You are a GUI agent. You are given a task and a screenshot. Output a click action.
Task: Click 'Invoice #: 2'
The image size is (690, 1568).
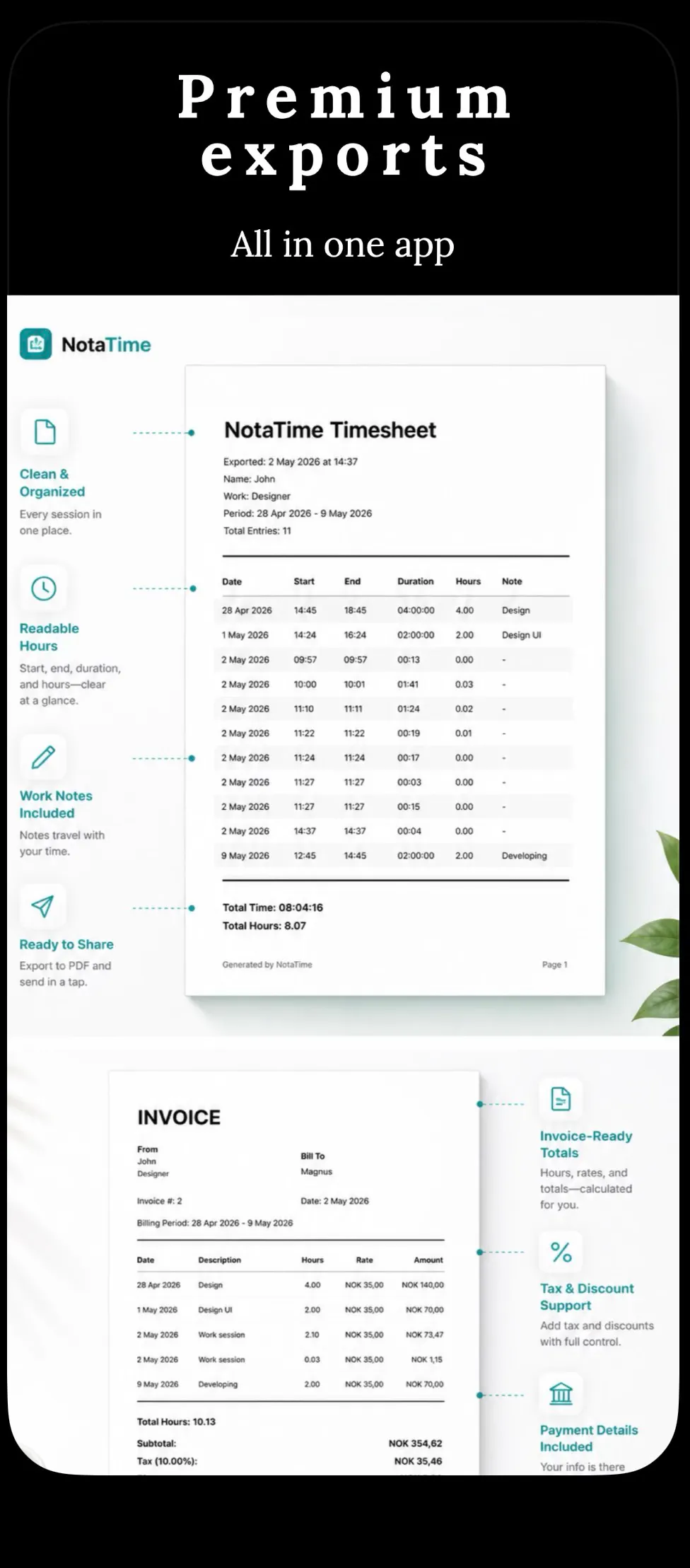click(x=160, y=1201)
